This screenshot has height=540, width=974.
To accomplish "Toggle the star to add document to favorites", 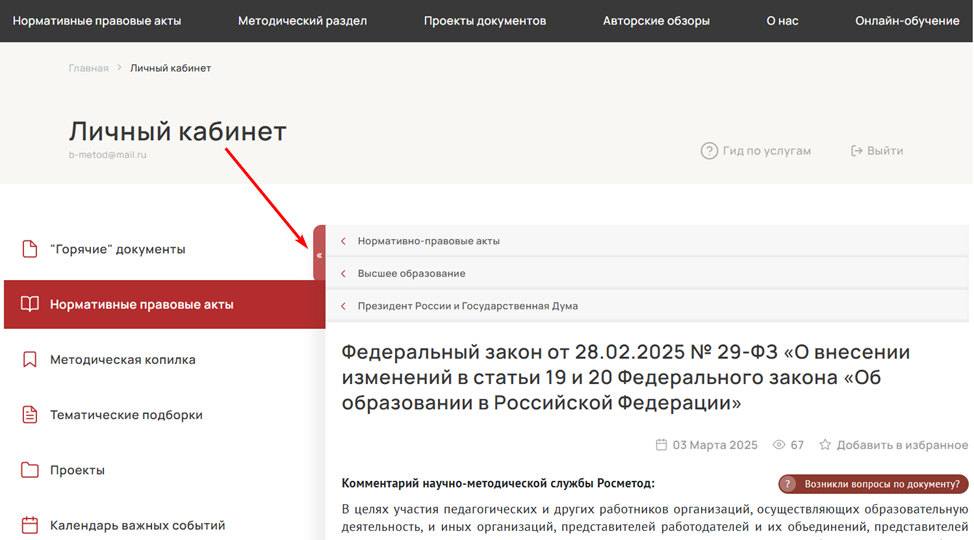I will 825,445.
